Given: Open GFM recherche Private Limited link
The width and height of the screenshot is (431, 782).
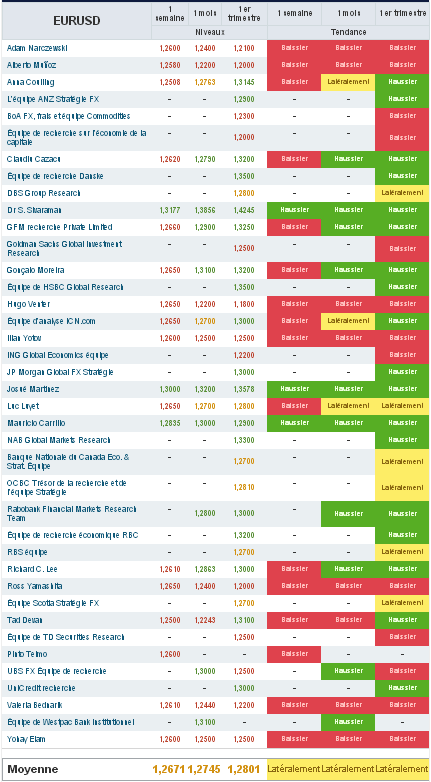Looking at the screenshot, I should [x=59, y=227].
